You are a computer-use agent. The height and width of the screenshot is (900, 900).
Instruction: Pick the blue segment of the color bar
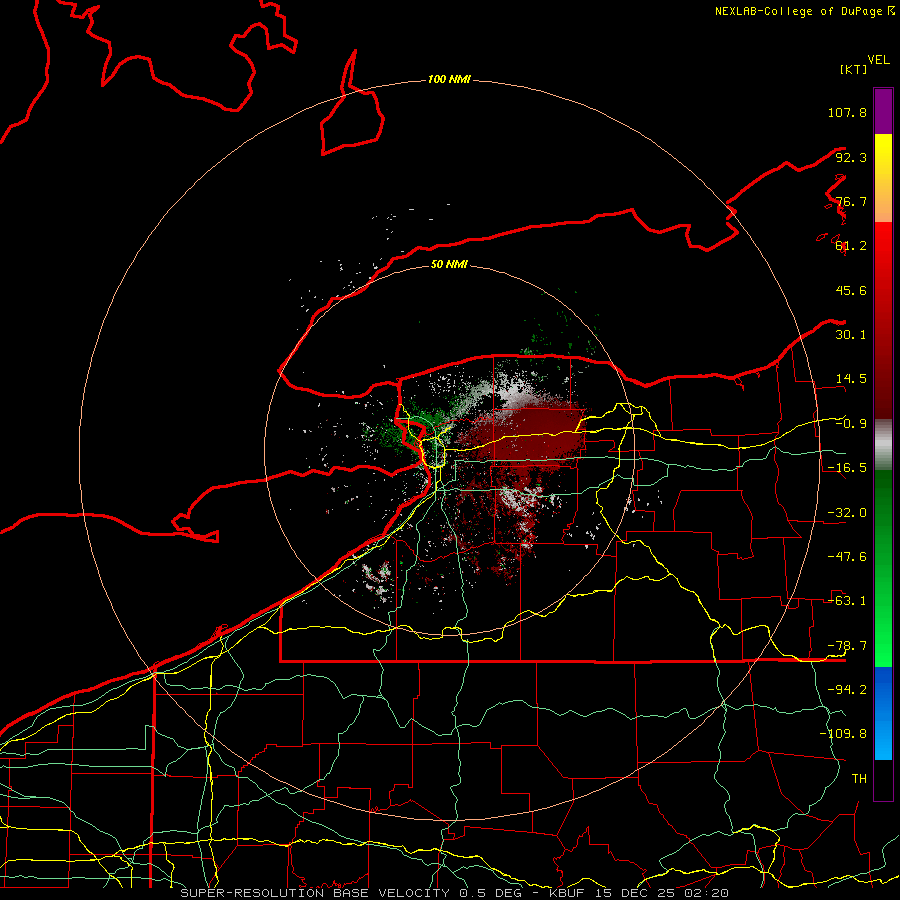[883, 713]
